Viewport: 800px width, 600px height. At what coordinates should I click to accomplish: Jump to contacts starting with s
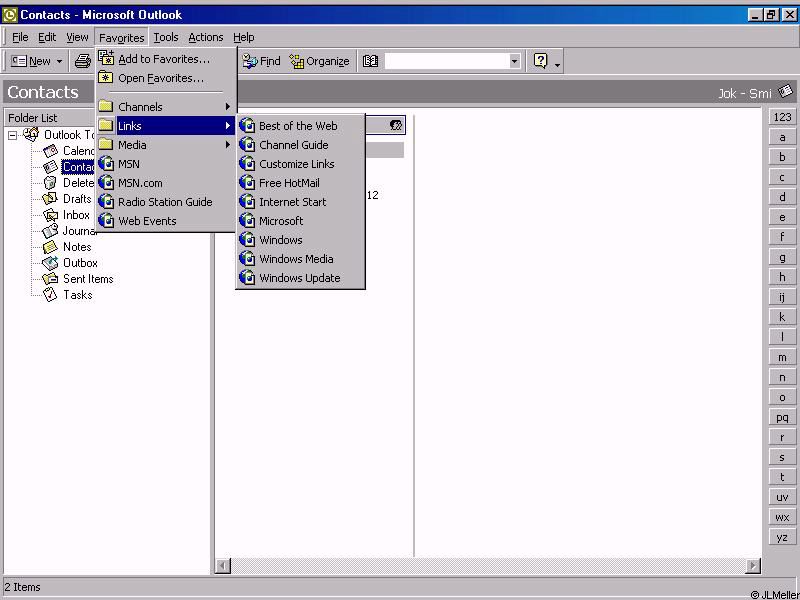782,457
